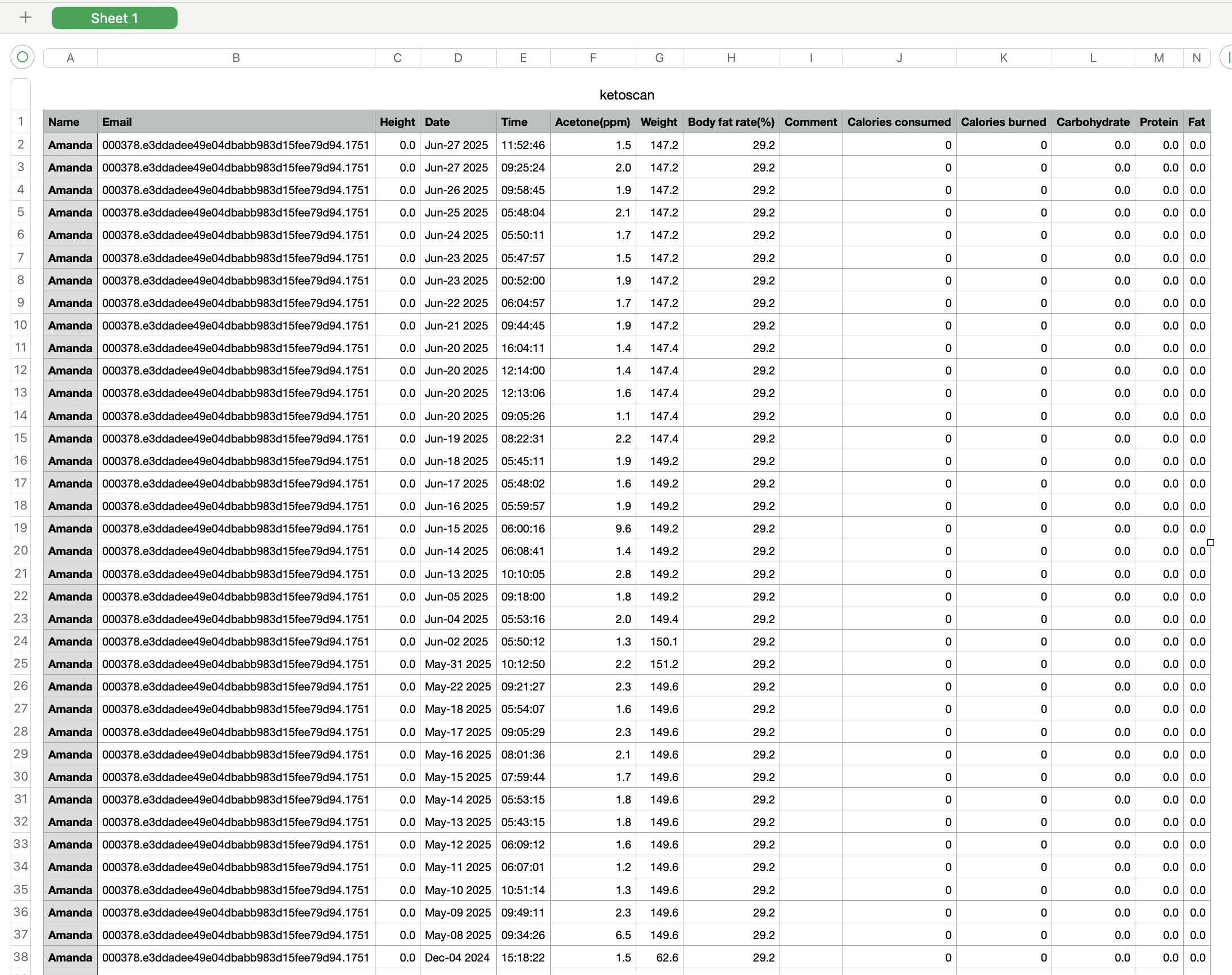Click acetone value 2.8 cell
The height and width of the screenshot is (975, 1232).
tap(593, 574)
